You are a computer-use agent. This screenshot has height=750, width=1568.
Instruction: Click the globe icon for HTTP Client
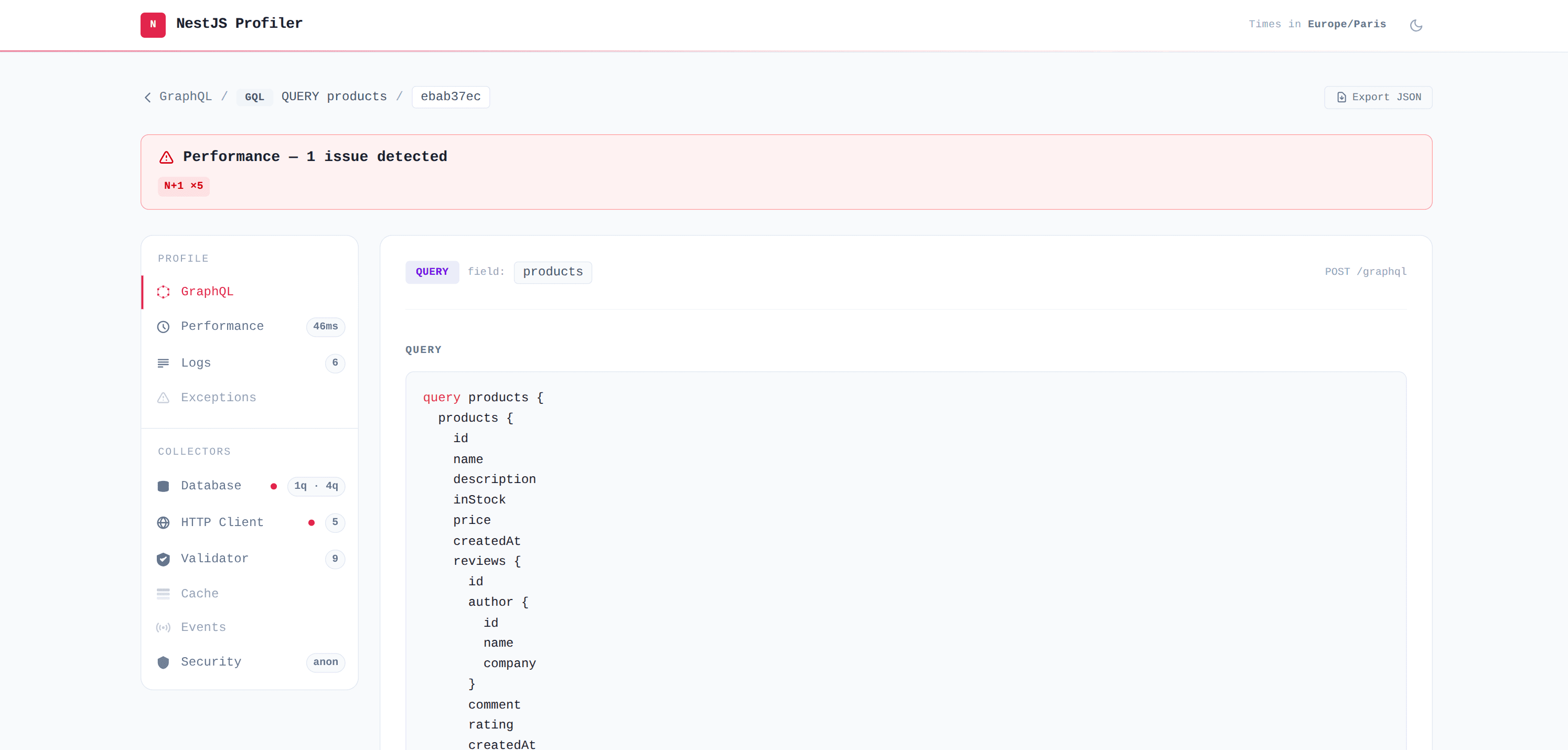pyautogui.click(x=163, y=523)
